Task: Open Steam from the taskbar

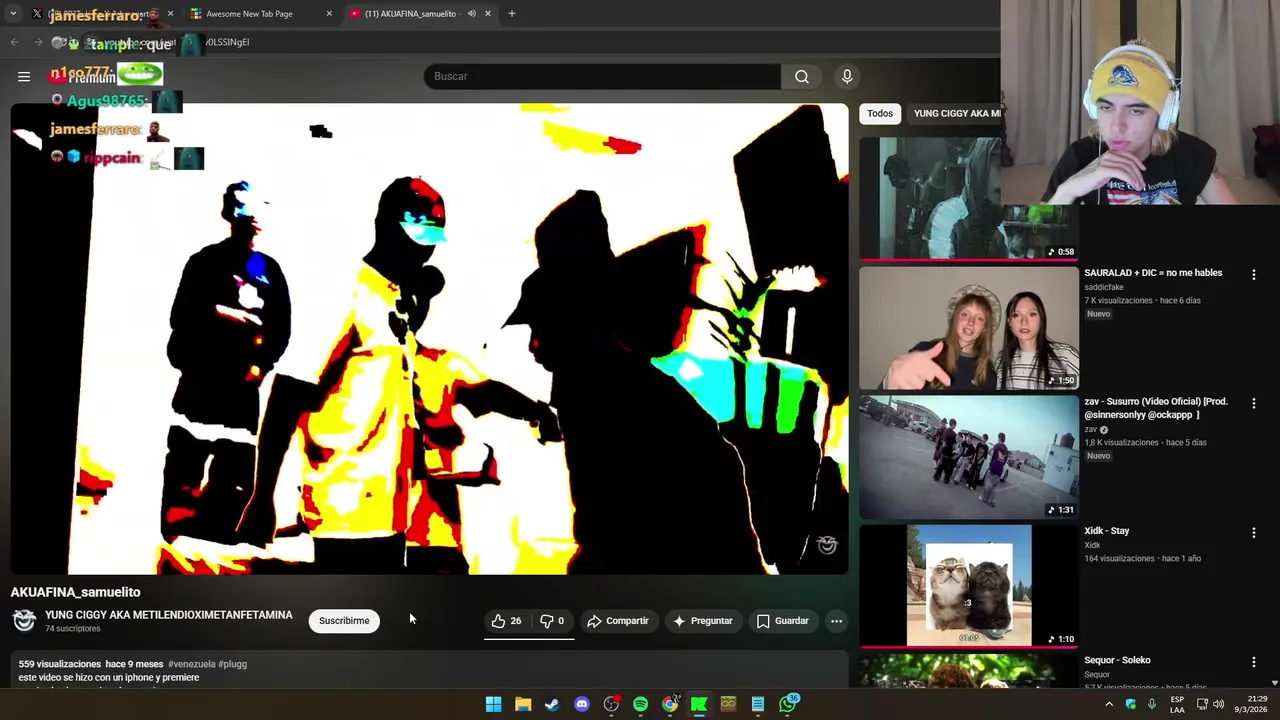Action: [552, 704]
